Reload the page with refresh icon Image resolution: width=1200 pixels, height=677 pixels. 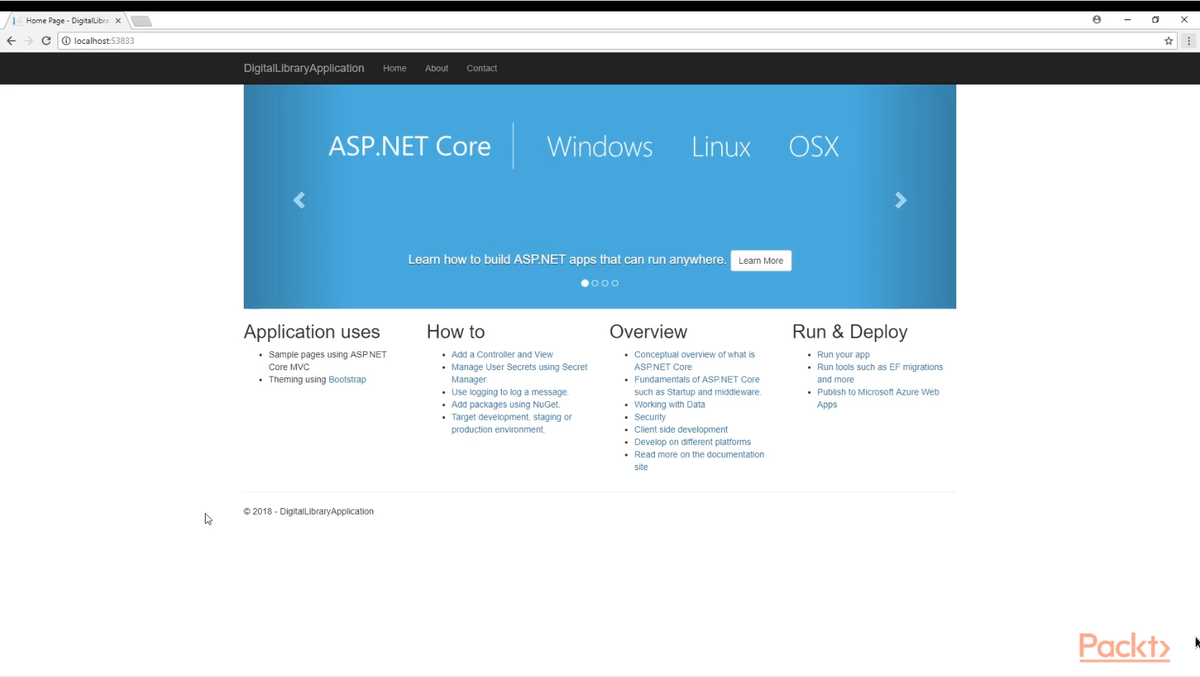pos(46,41)
